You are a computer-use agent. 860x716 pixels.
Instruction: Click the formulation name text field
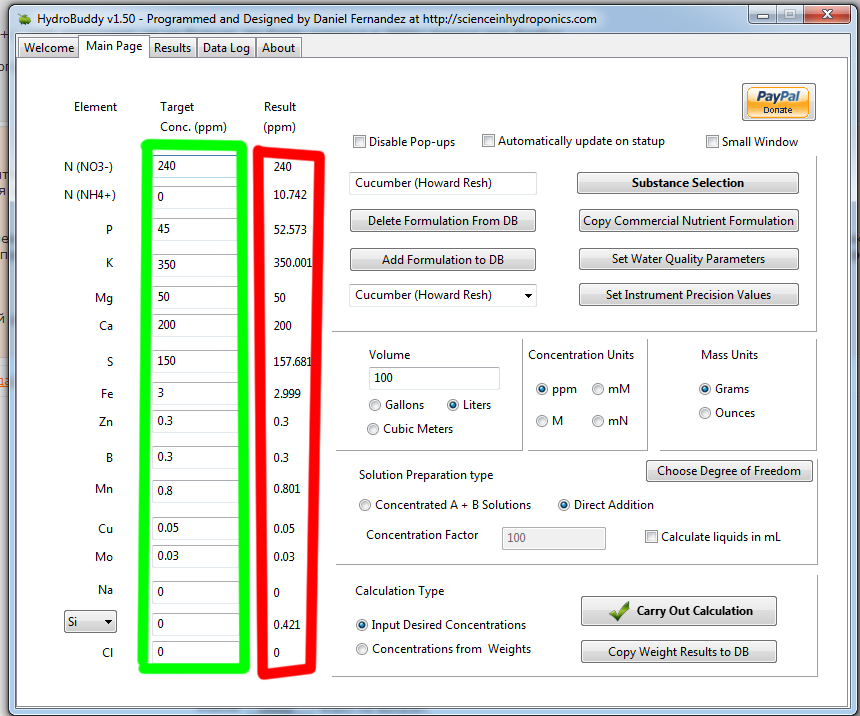pyautogui.click(x=443, y=183)
